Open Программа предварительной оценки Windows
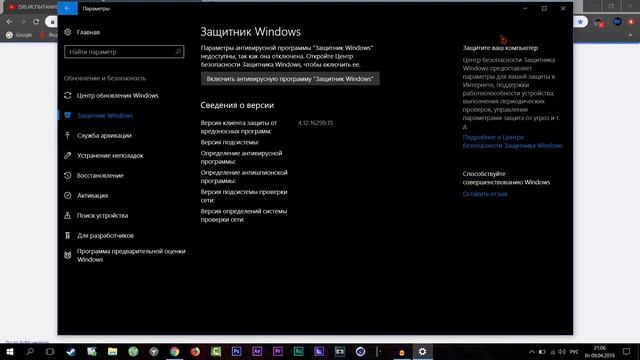Viewport: 640px width, 360px height. (125, 256)
